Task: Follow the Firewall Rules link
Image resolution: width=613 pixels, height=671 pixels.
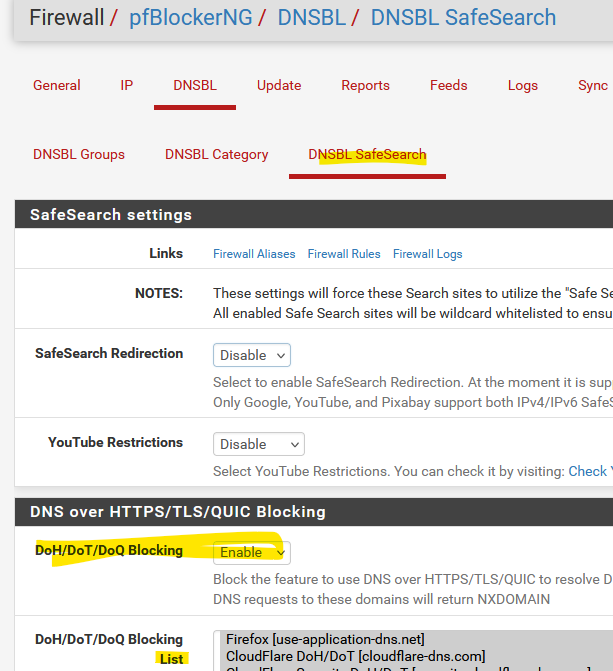Action: tap(344, 254)
